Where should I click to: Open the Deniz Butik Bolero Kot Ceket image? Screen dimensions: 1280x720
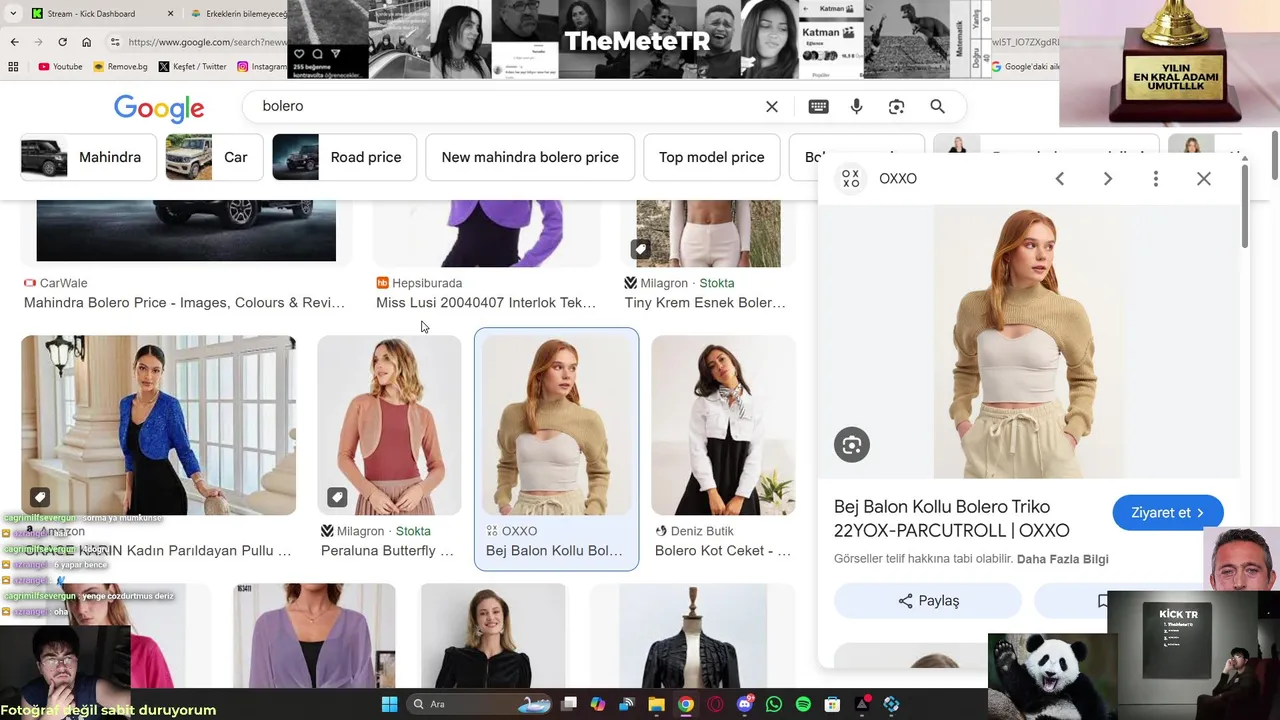click(723, 425)
